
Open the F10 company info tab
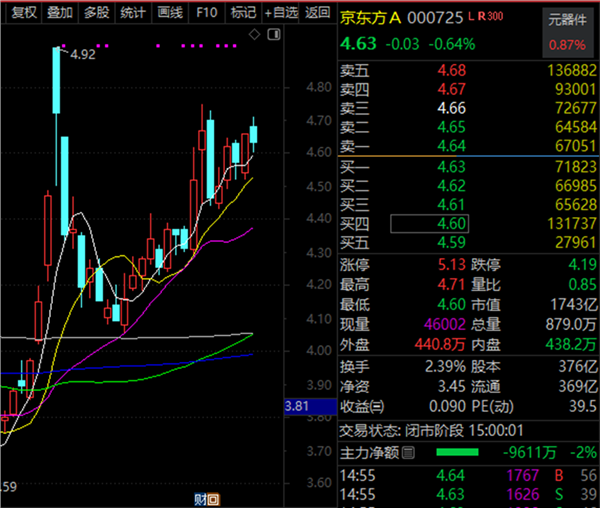(206, 13)
